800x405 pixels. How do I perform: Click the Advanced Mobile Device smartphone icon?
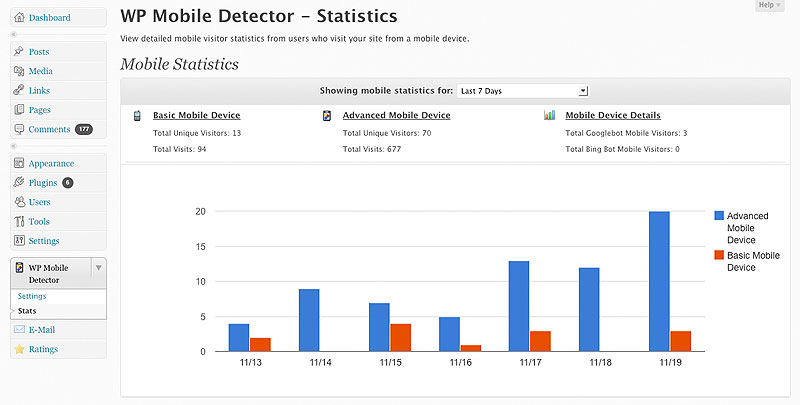point(327,116)
